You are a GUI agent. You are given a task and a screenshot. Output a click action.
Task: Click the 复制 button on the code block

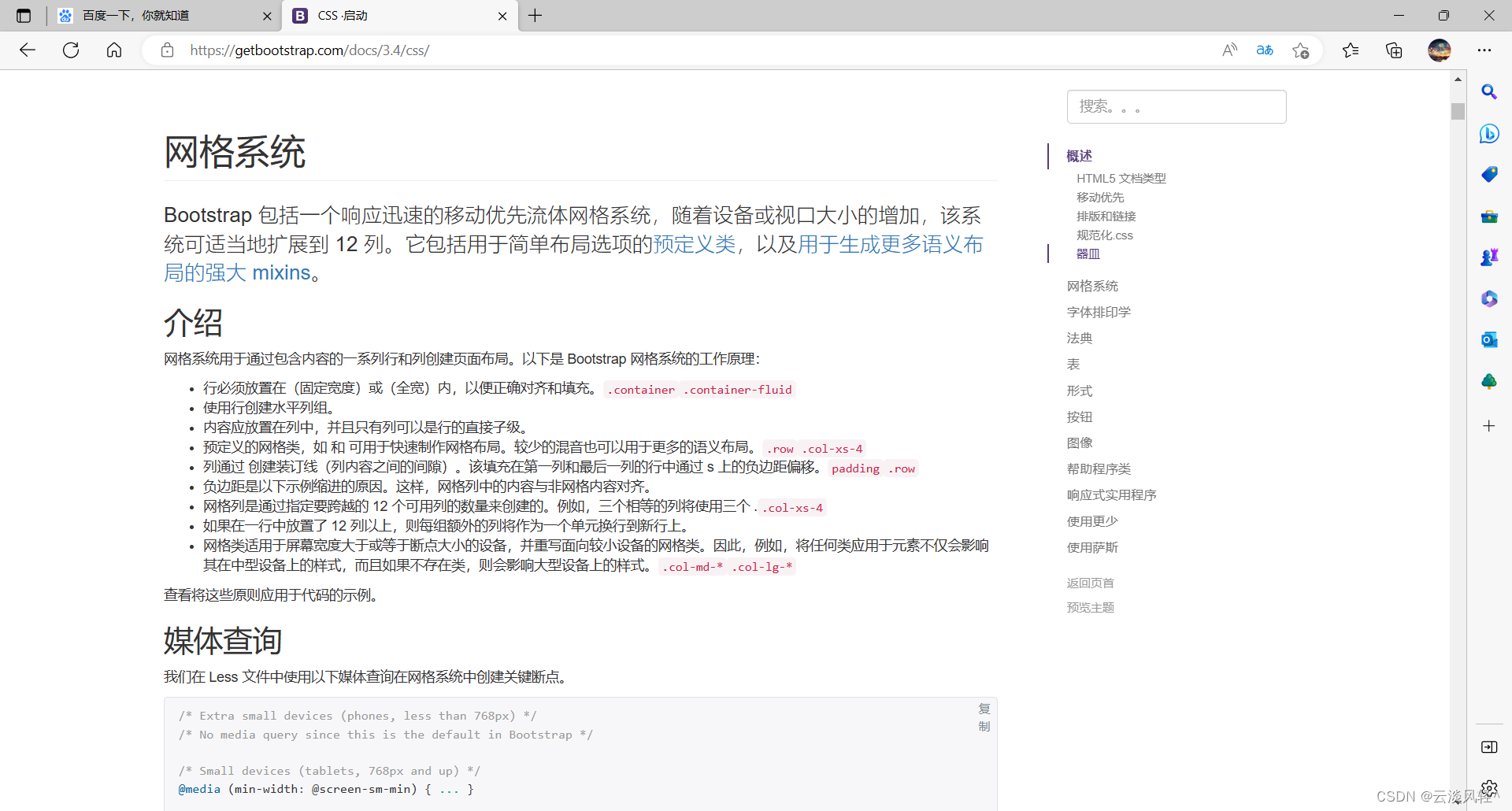pos(984,717)
